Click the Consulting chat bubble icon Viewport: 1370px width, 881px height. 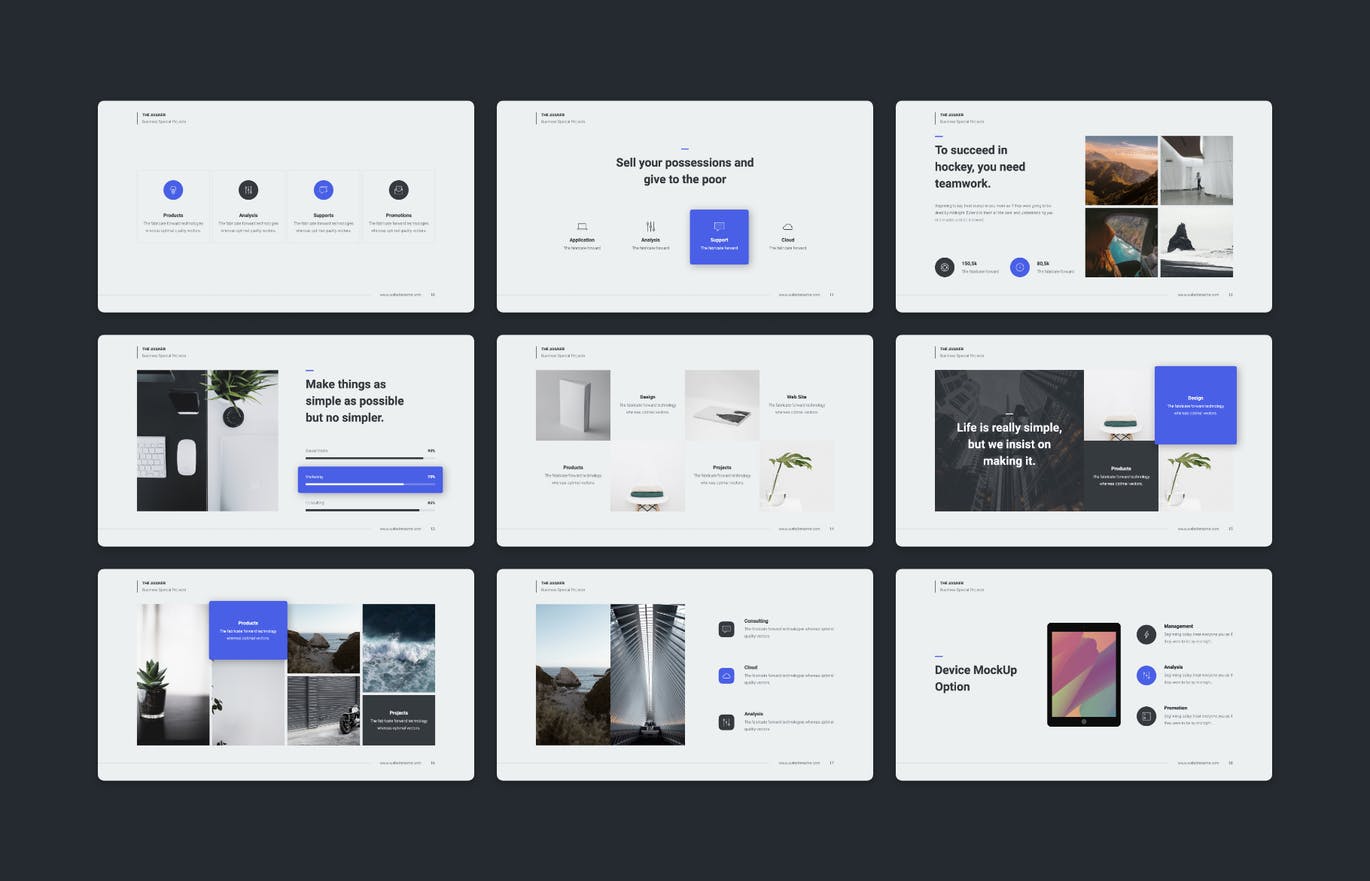726,629
